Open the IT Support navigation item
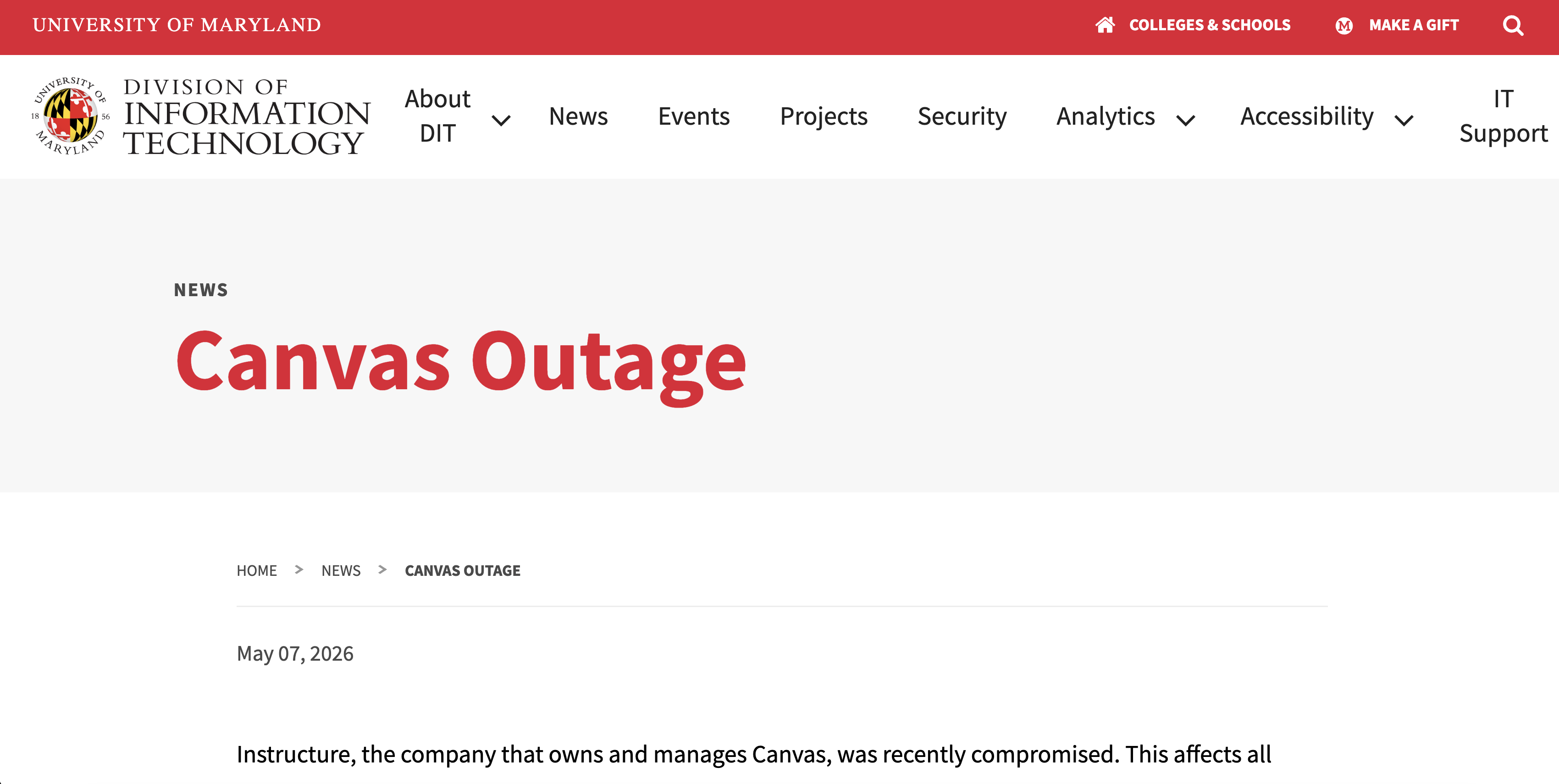1559x784 pixels. pyautogui.click(x=1504, y=116)
